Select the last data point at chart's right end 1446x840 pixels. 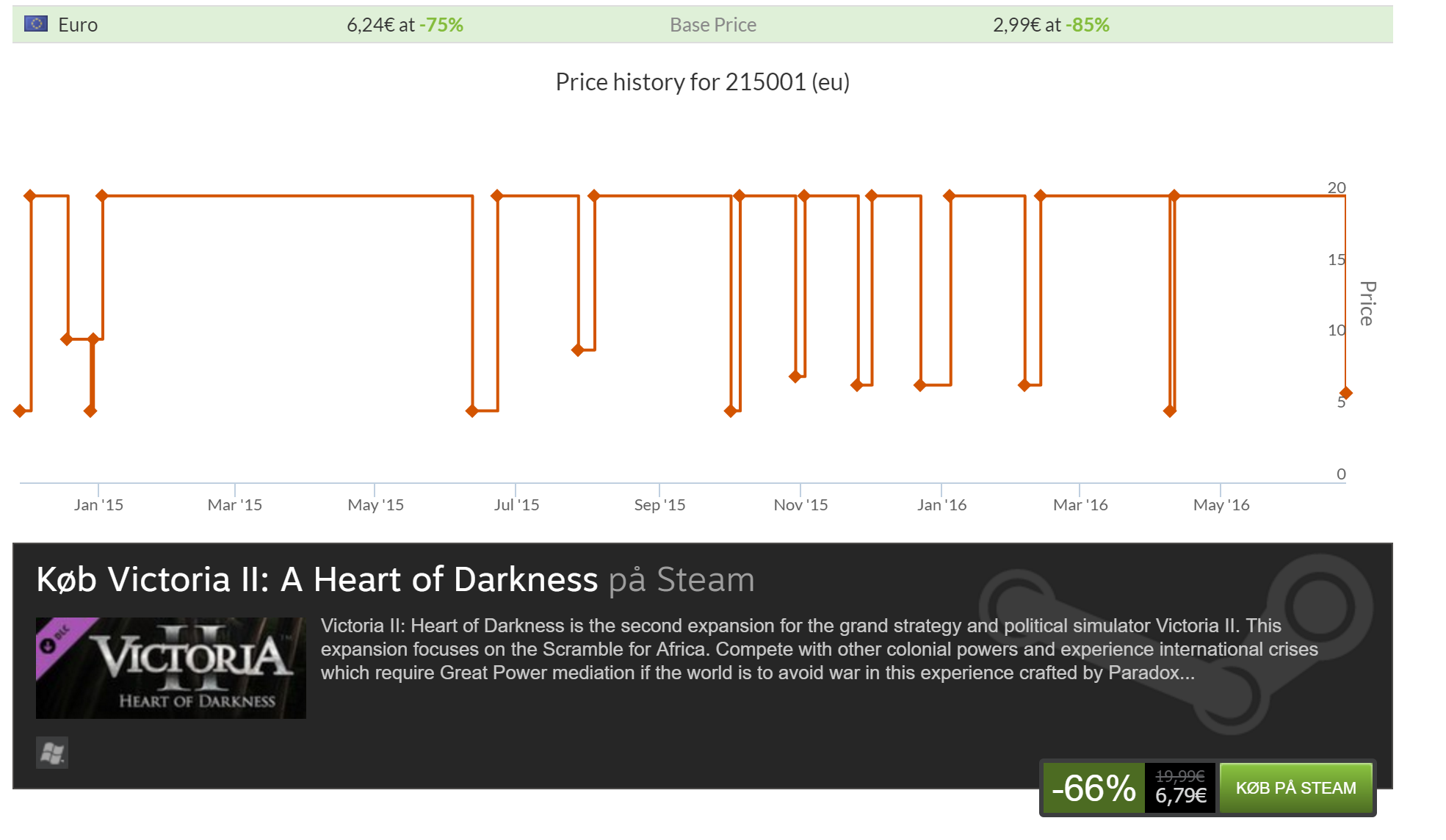(1345, 394)
